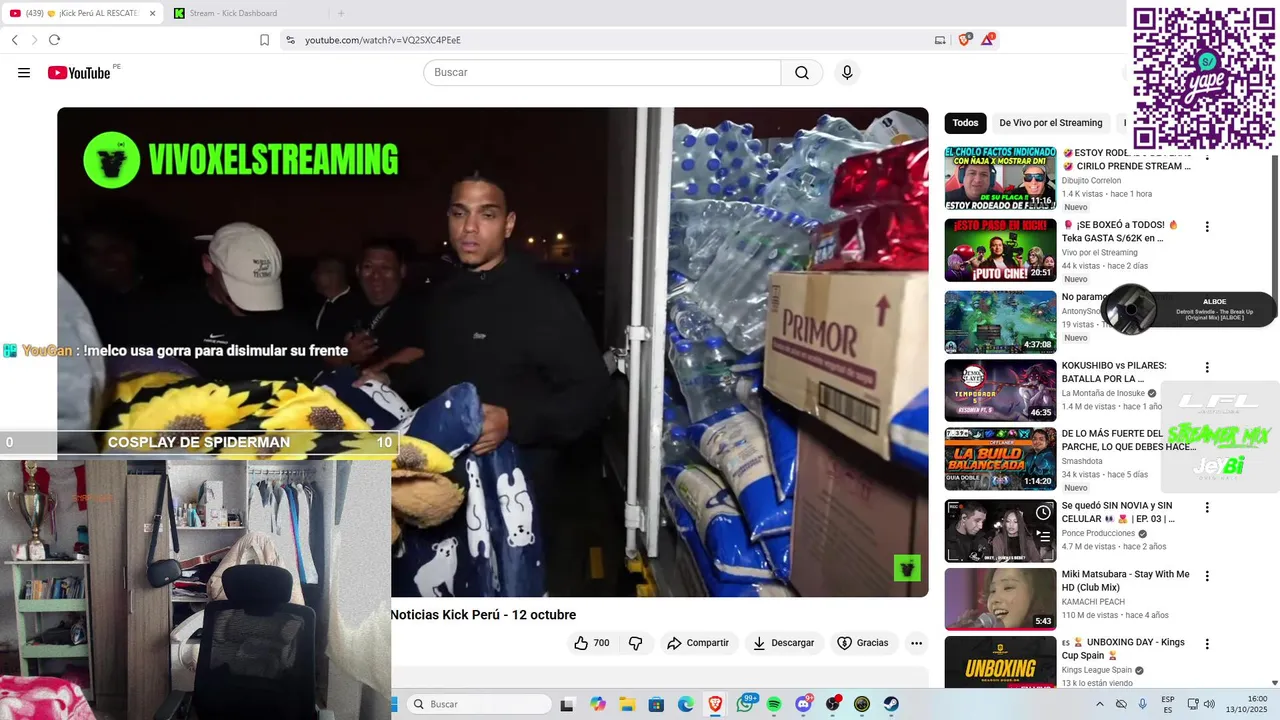Open 'EL CHOLO FACTOS INDIGNADO' thumbnail video

(1000, 179)
